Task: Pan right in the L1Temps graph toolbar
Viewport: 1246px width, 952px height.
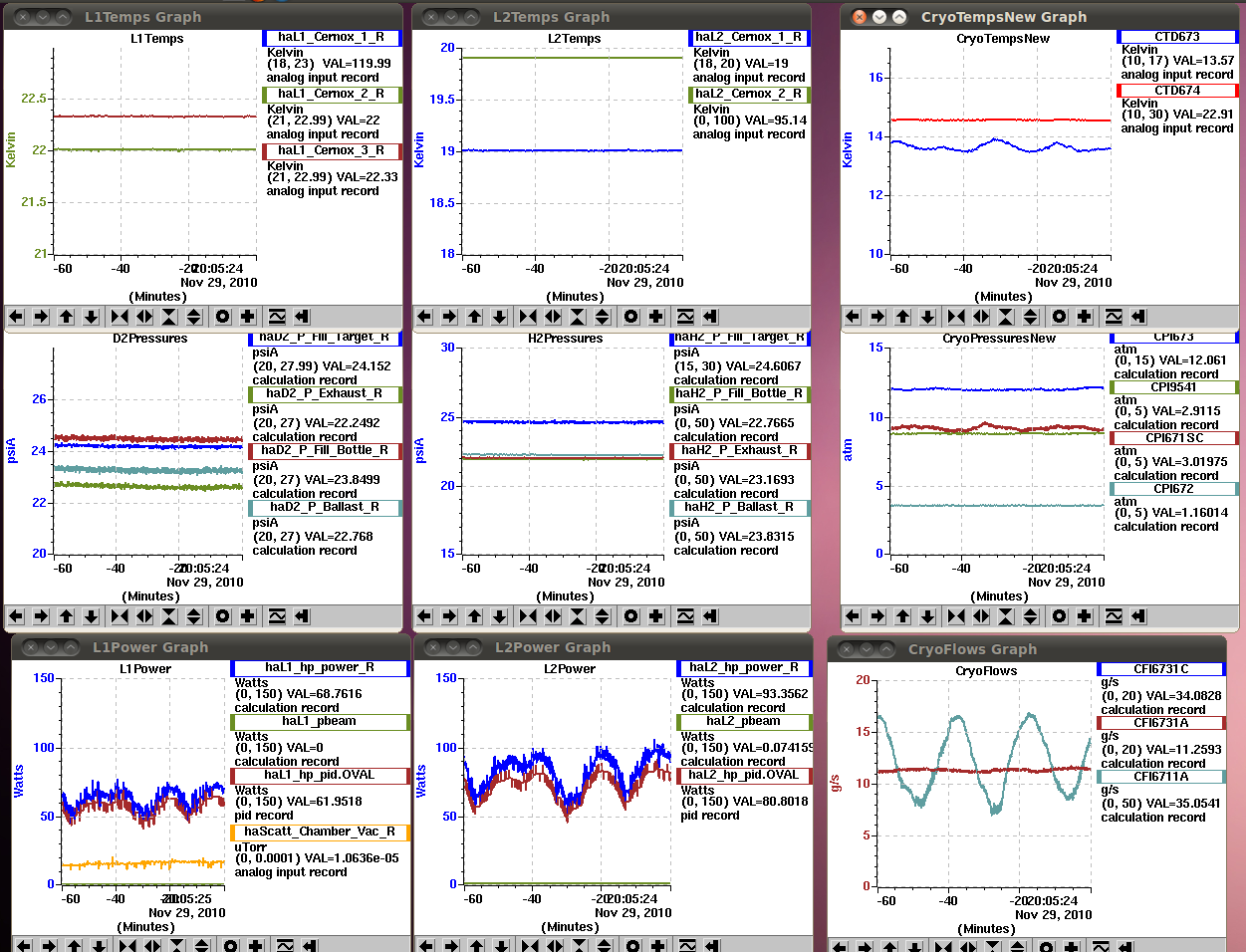Action: click(x=41, y=317)
